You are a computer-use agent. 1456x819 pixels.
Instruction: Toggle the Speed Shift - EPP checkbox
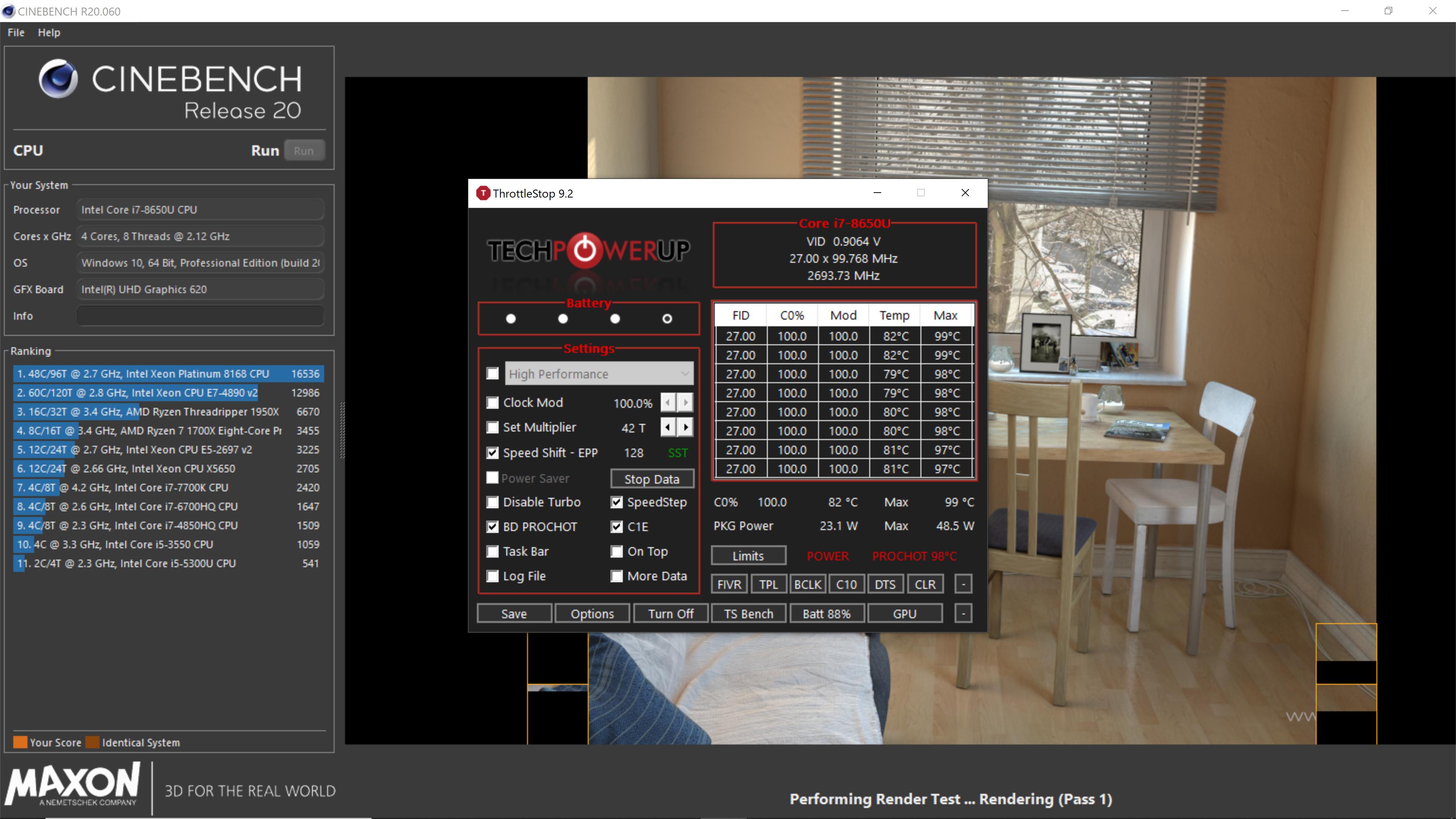click(x=493, y=453)
